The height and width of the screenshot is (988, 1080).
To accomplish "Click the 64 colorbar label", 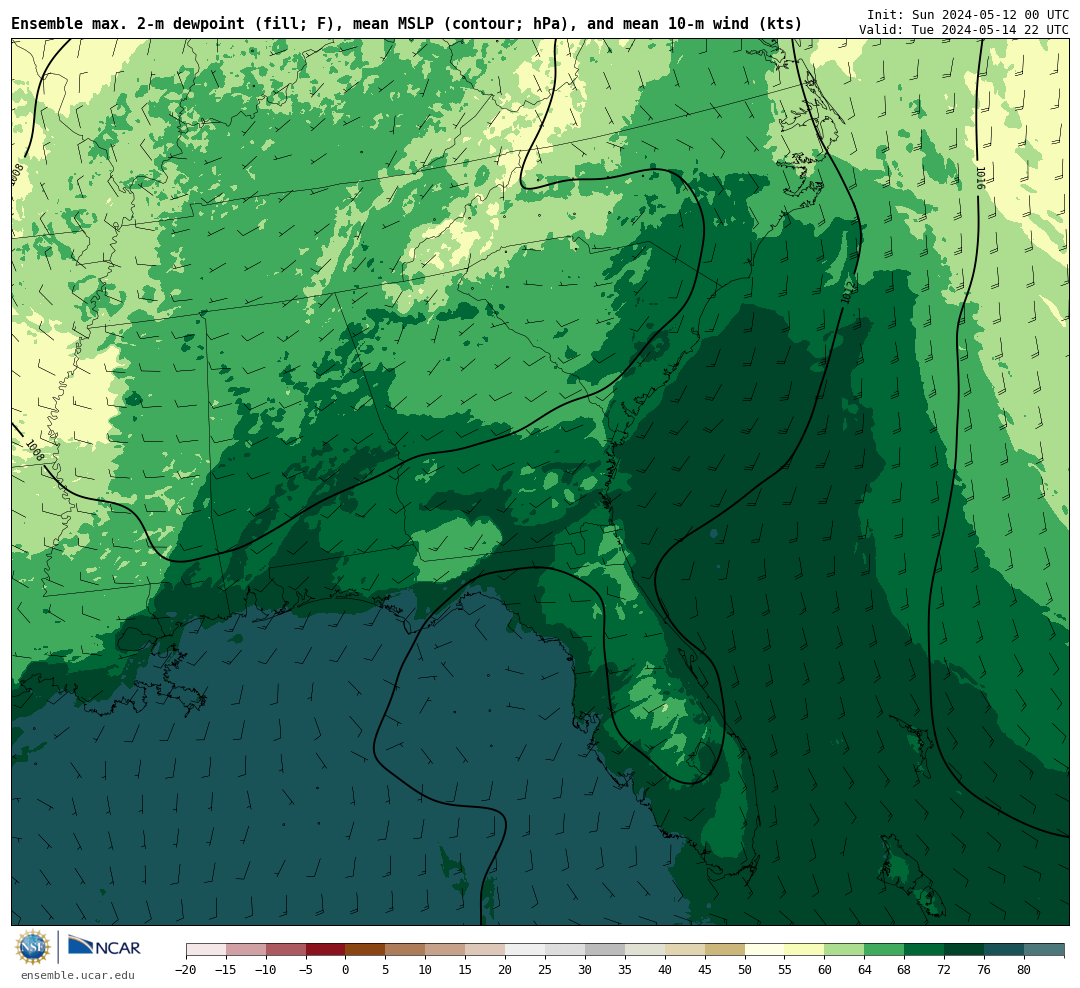I will 865,969.
